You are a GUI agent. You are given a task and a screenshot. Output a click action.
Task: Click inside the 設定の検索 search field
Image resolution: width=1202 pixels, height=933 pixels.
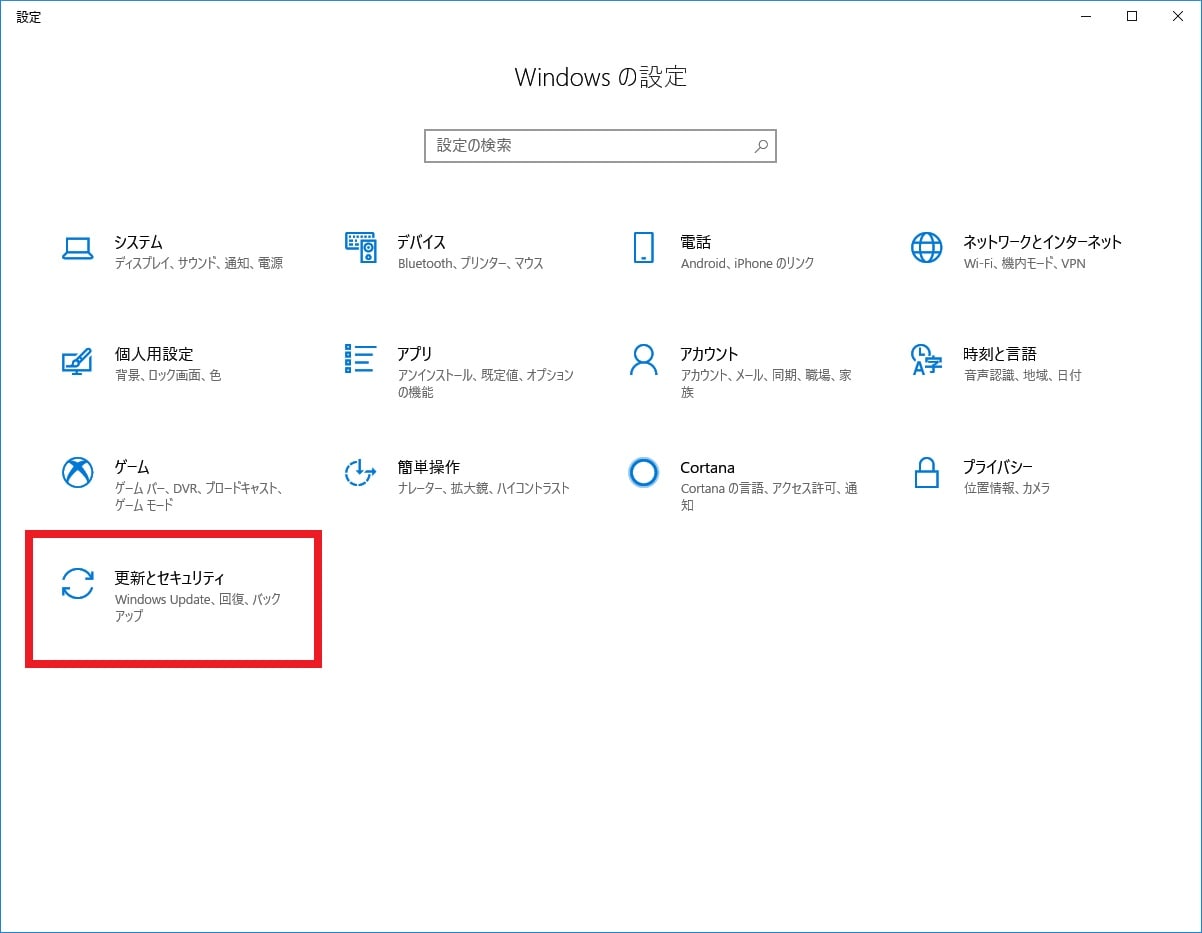pos(600,146)
